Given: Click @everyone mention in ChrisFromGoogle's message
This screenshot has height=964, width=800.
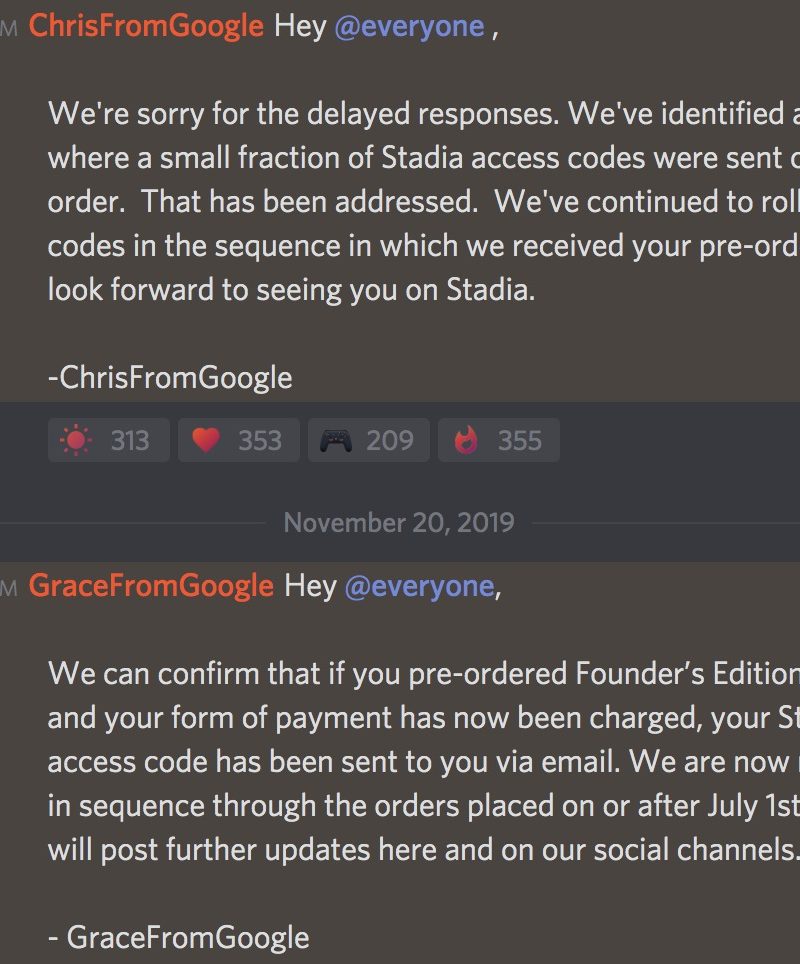Looking at the screenshot, I should pos(410,26).
